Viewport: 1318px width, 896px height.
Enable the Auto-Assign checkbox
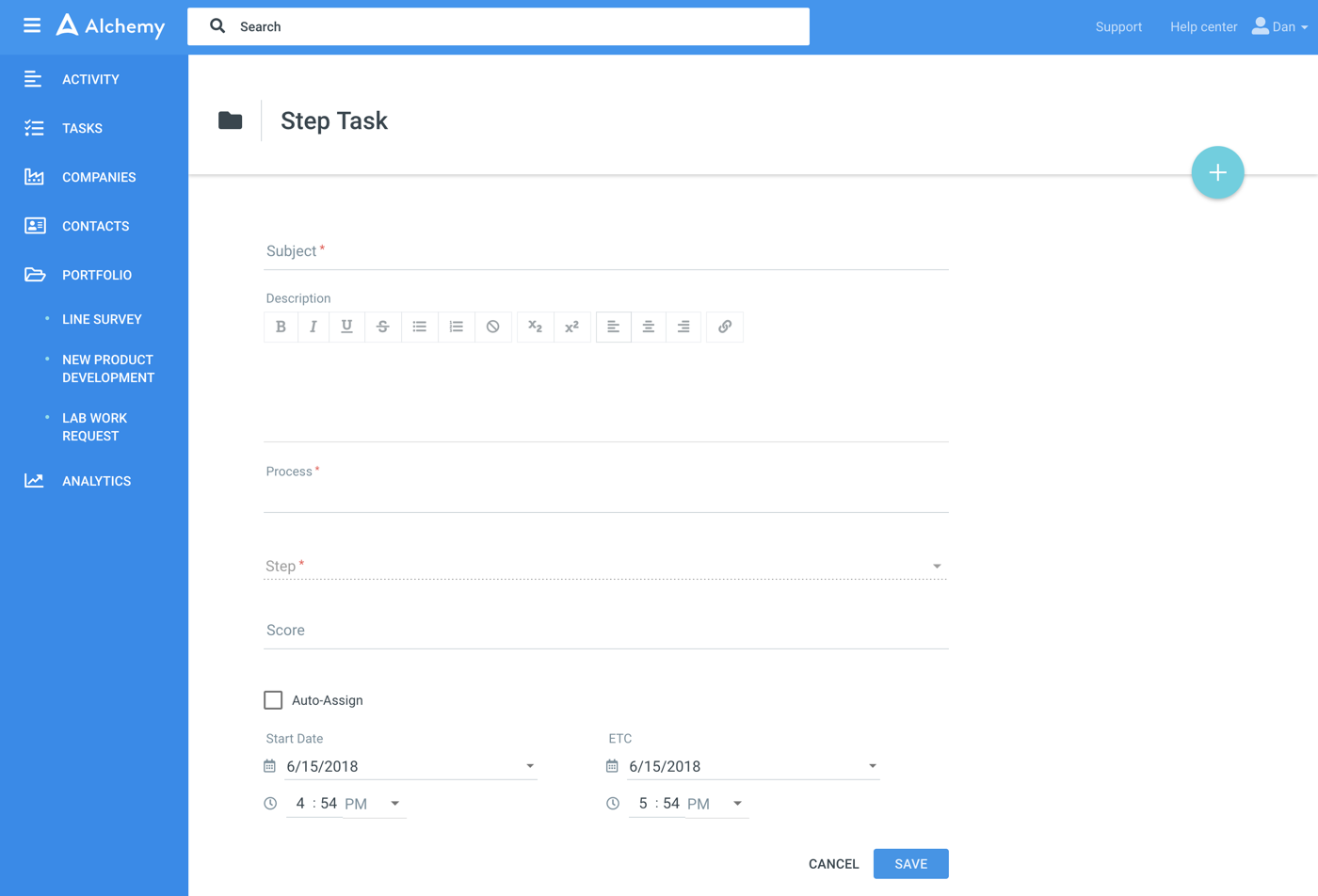[x=273, y=700]
